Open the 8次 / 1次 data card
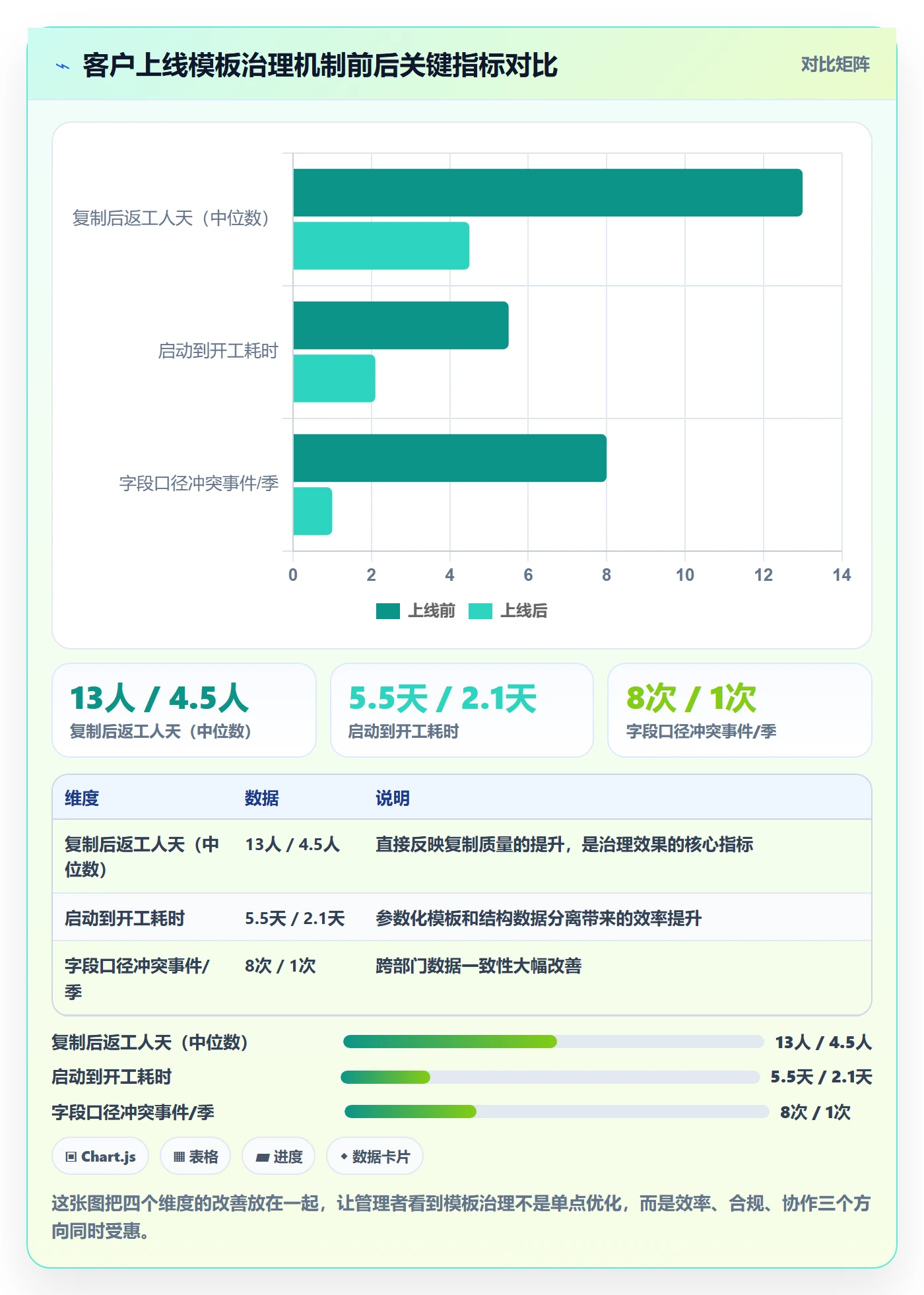The width and height of the screenshot is (924, 1295). pos(740,710)
